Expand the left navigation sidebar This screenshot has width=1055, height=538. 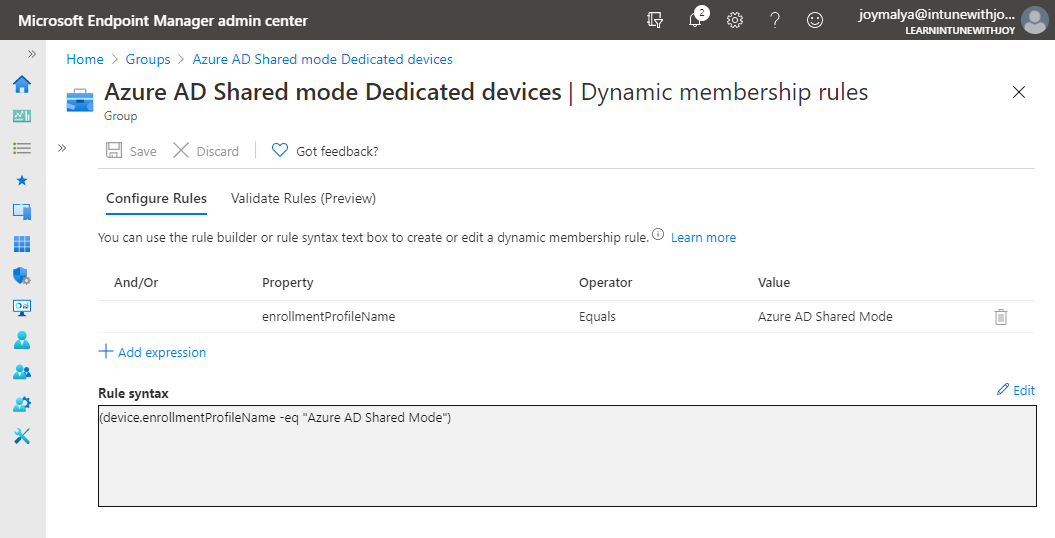[x=32, y=54]
